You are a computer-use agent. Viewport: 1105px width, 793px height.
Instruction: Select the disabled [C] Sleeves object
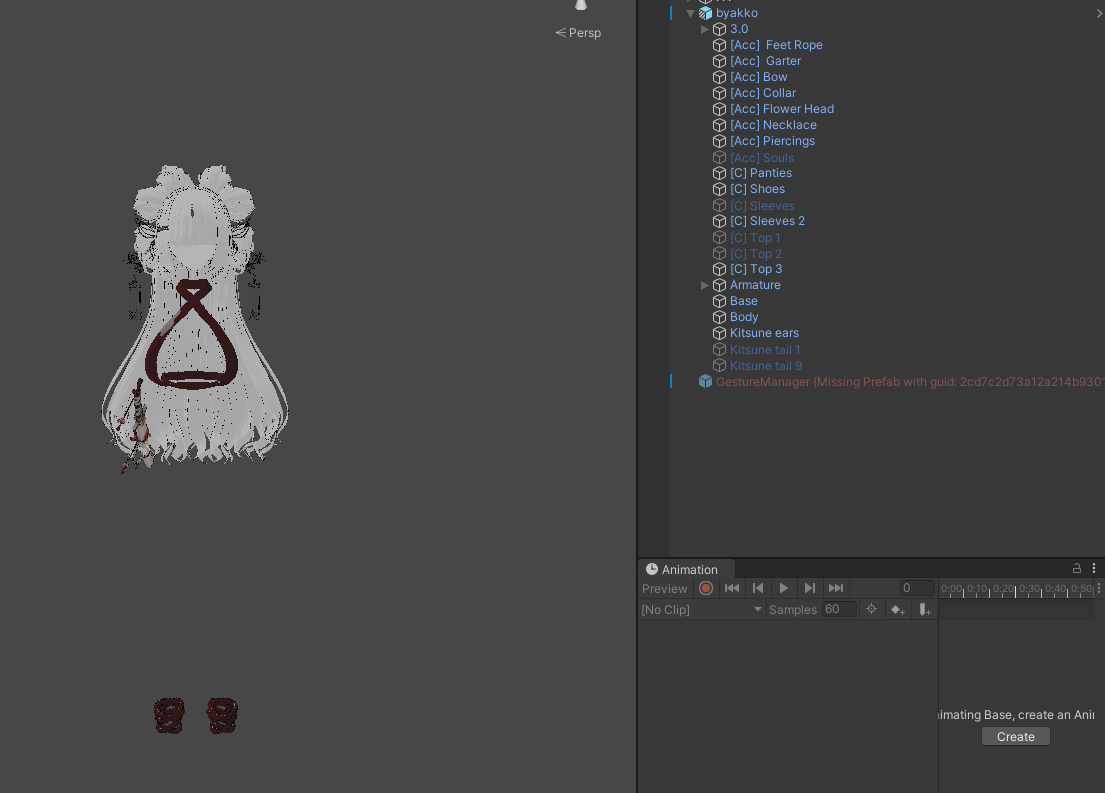pos(763,206)
